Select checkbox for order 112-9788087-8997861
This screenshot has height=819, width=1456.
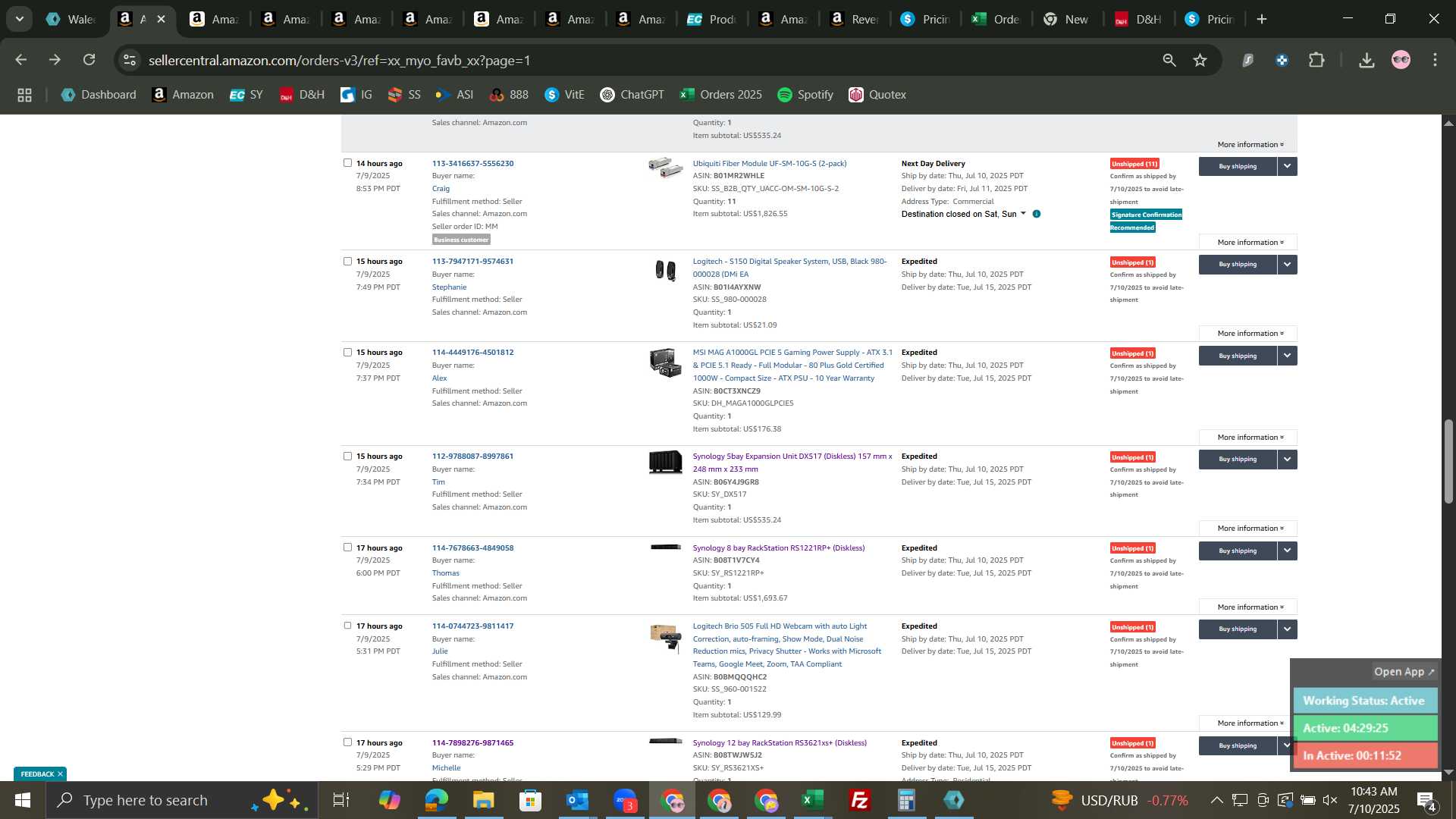347,456
